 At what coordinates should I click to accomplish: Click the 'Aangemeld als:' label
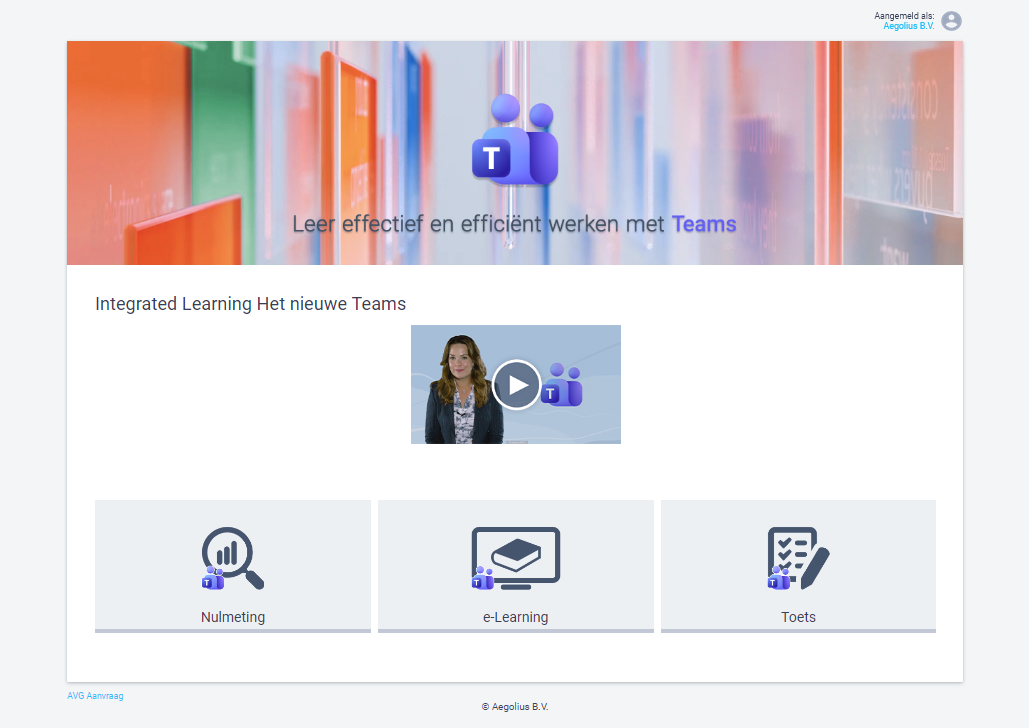click(x=904, y=16)
